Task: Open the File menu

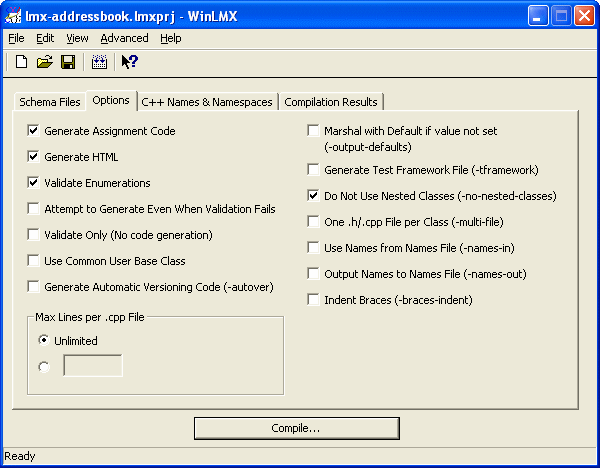Action: pyautogui.click(x=16, y=38)
